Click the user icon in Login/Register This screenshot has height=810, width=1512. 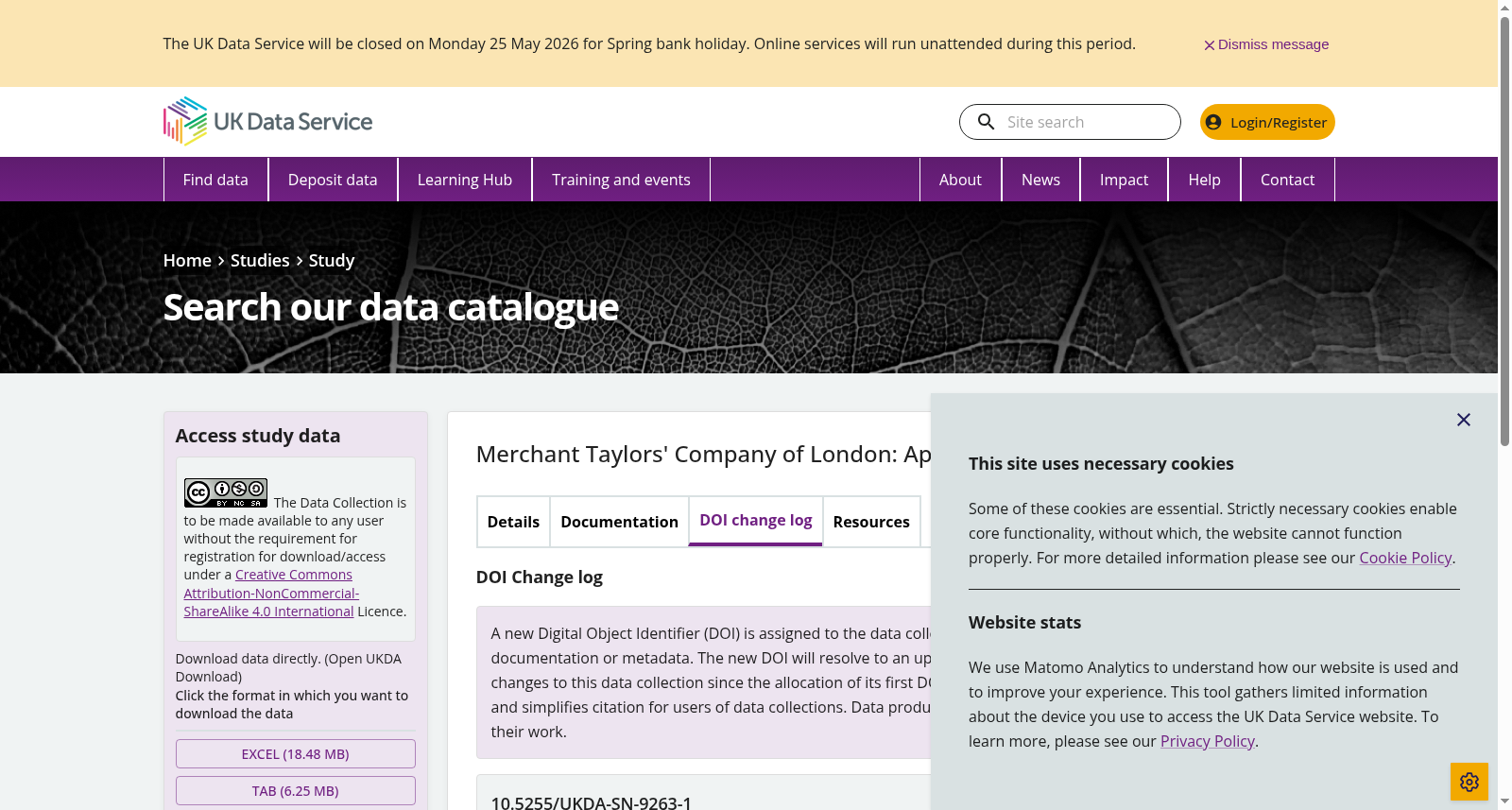coord(1213,122)
